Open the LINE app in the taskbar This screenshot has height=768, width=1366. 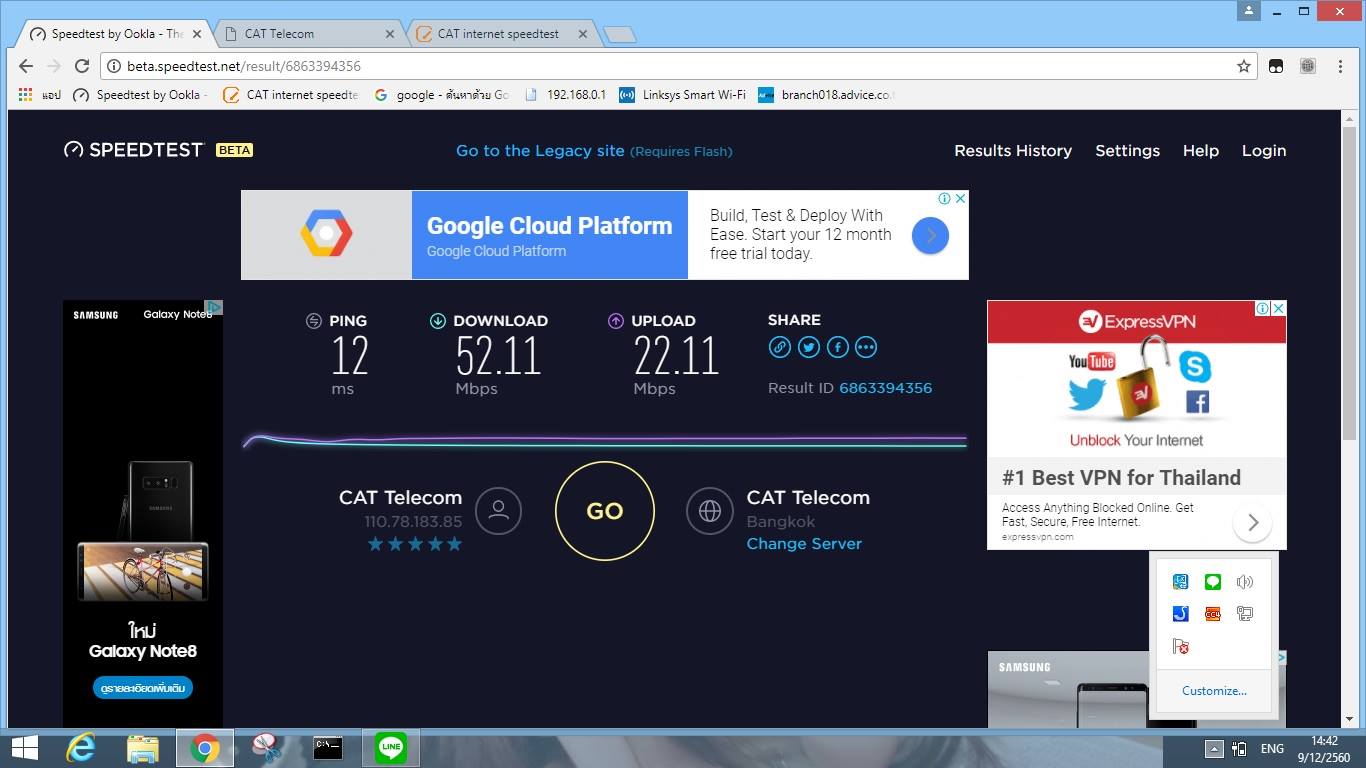click(x=390, y=747)
